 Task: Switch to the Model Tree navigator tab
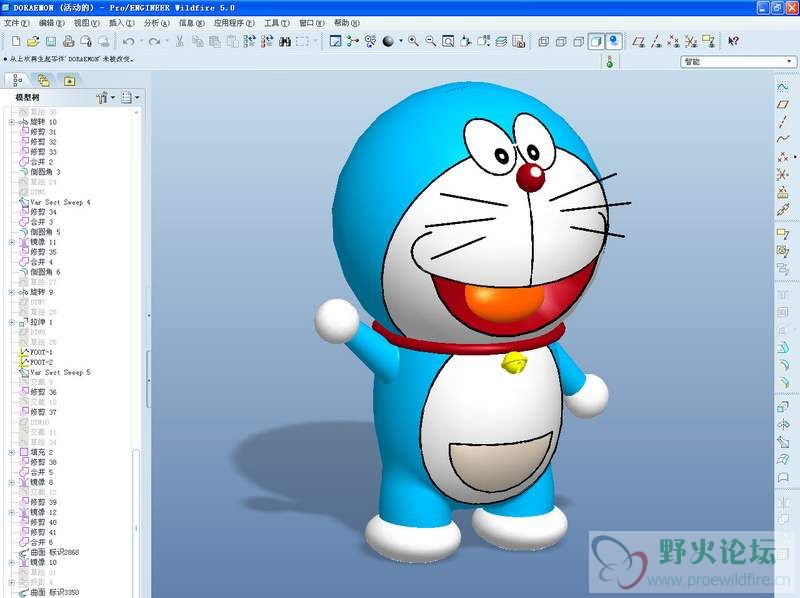18,80
